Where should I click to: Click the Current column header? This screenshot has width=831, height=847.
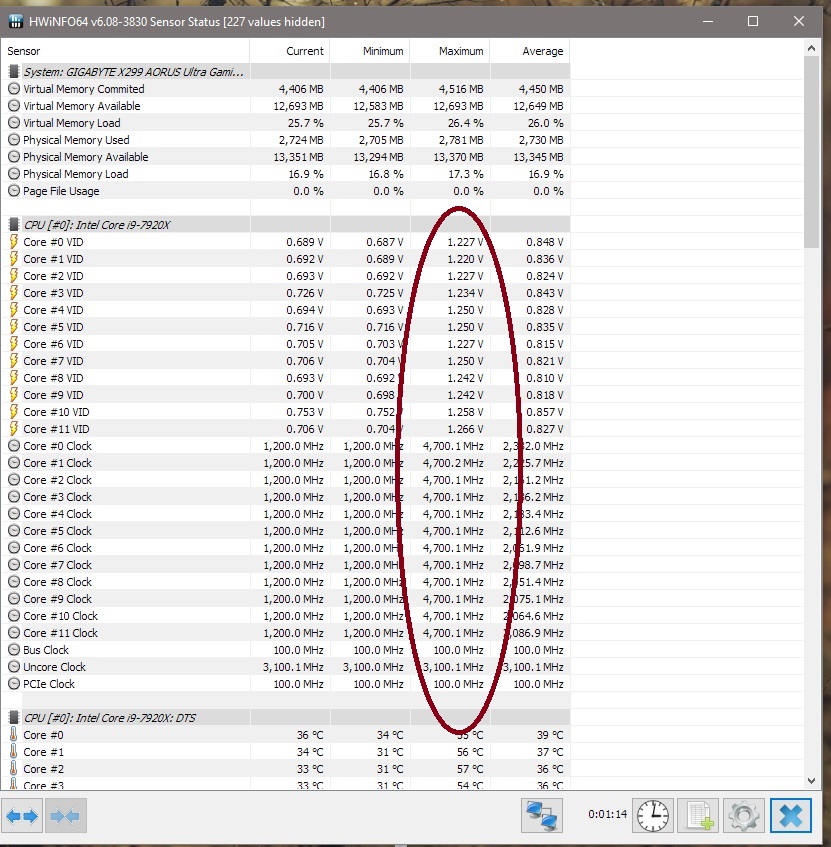point(290,51)
